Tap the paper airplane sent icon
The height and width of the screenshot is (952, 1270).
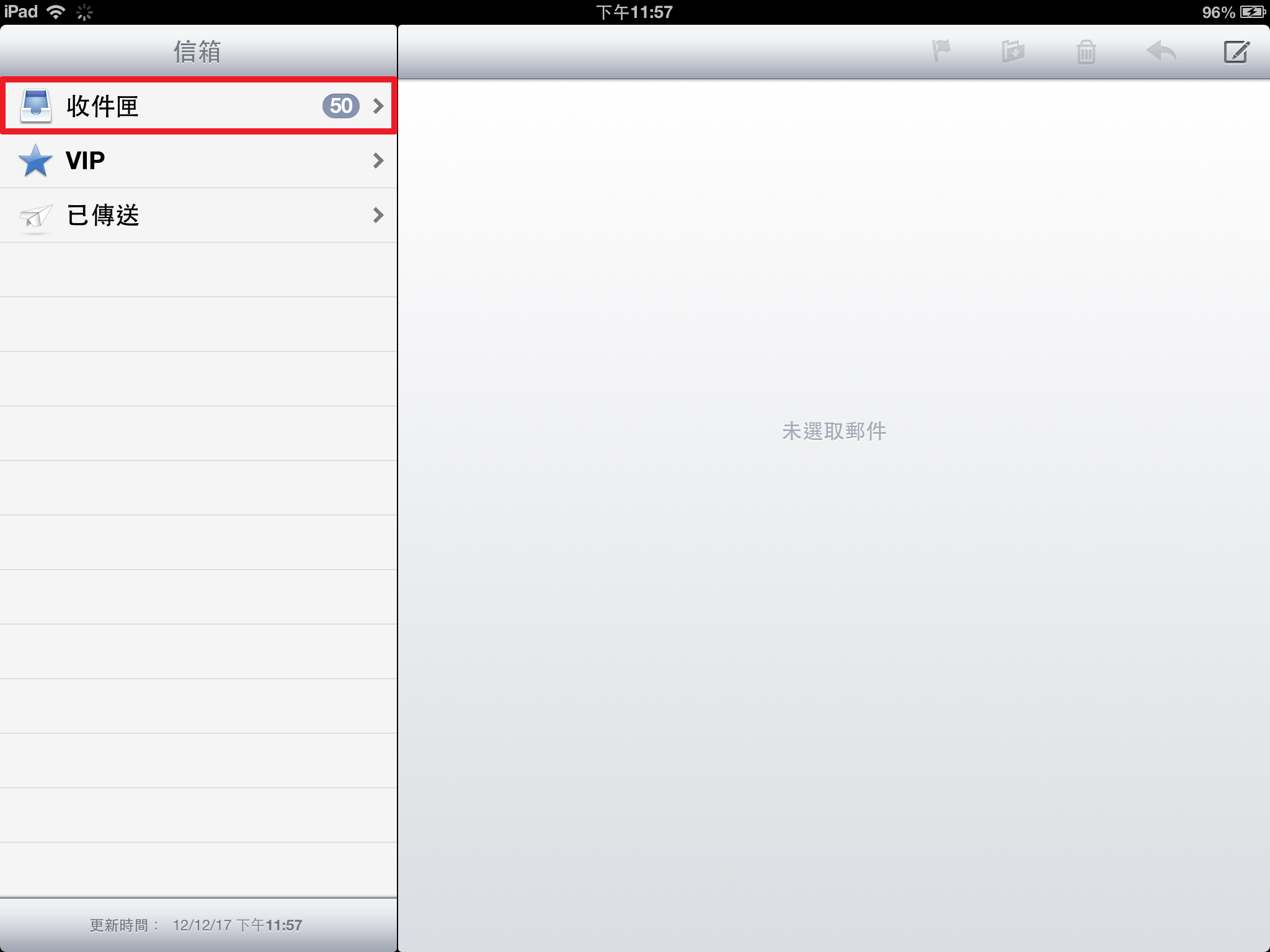(36, 216)
